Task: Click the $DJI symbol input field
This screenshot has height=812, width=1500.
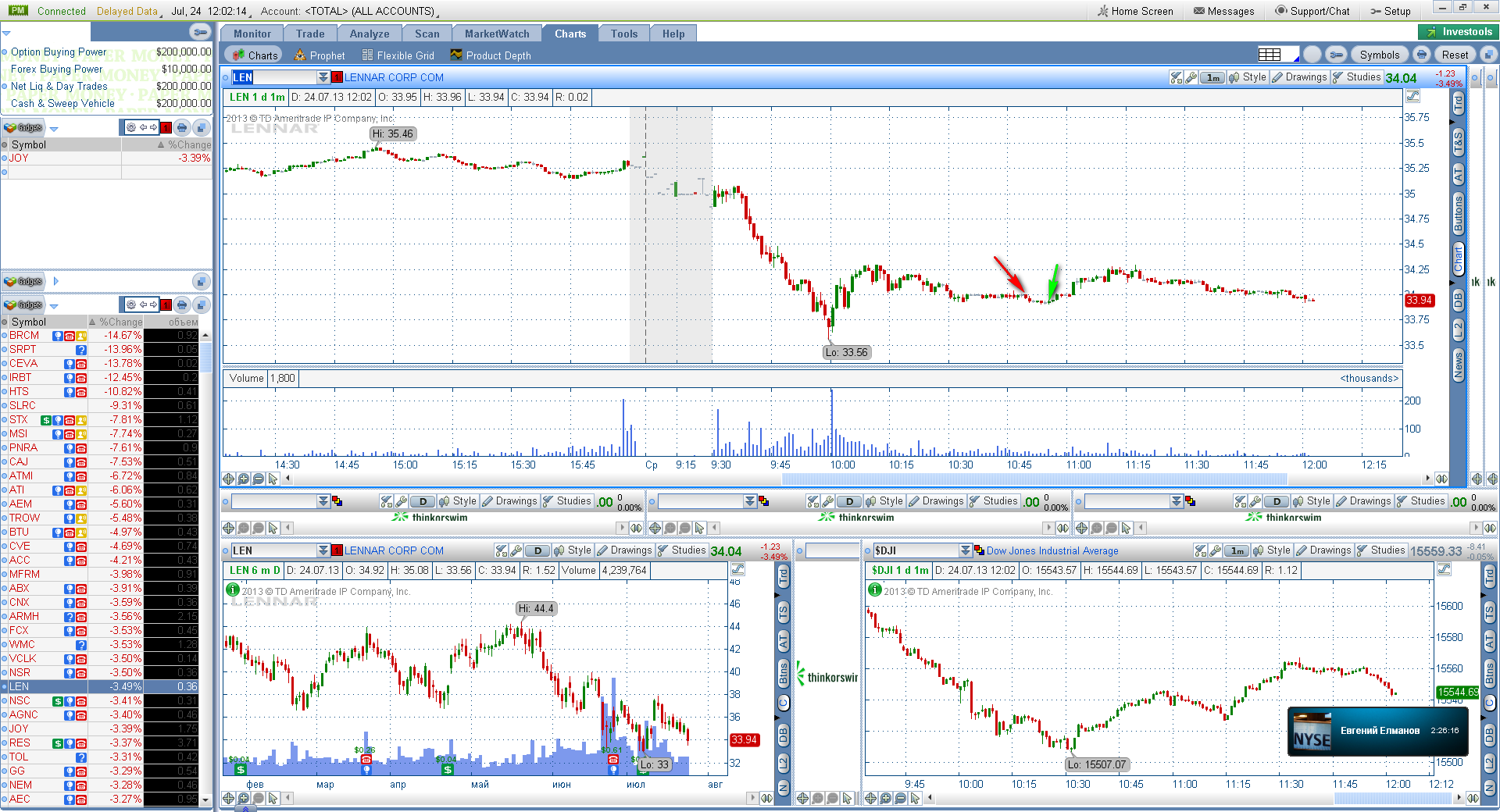Action: (x=916, y=550)
